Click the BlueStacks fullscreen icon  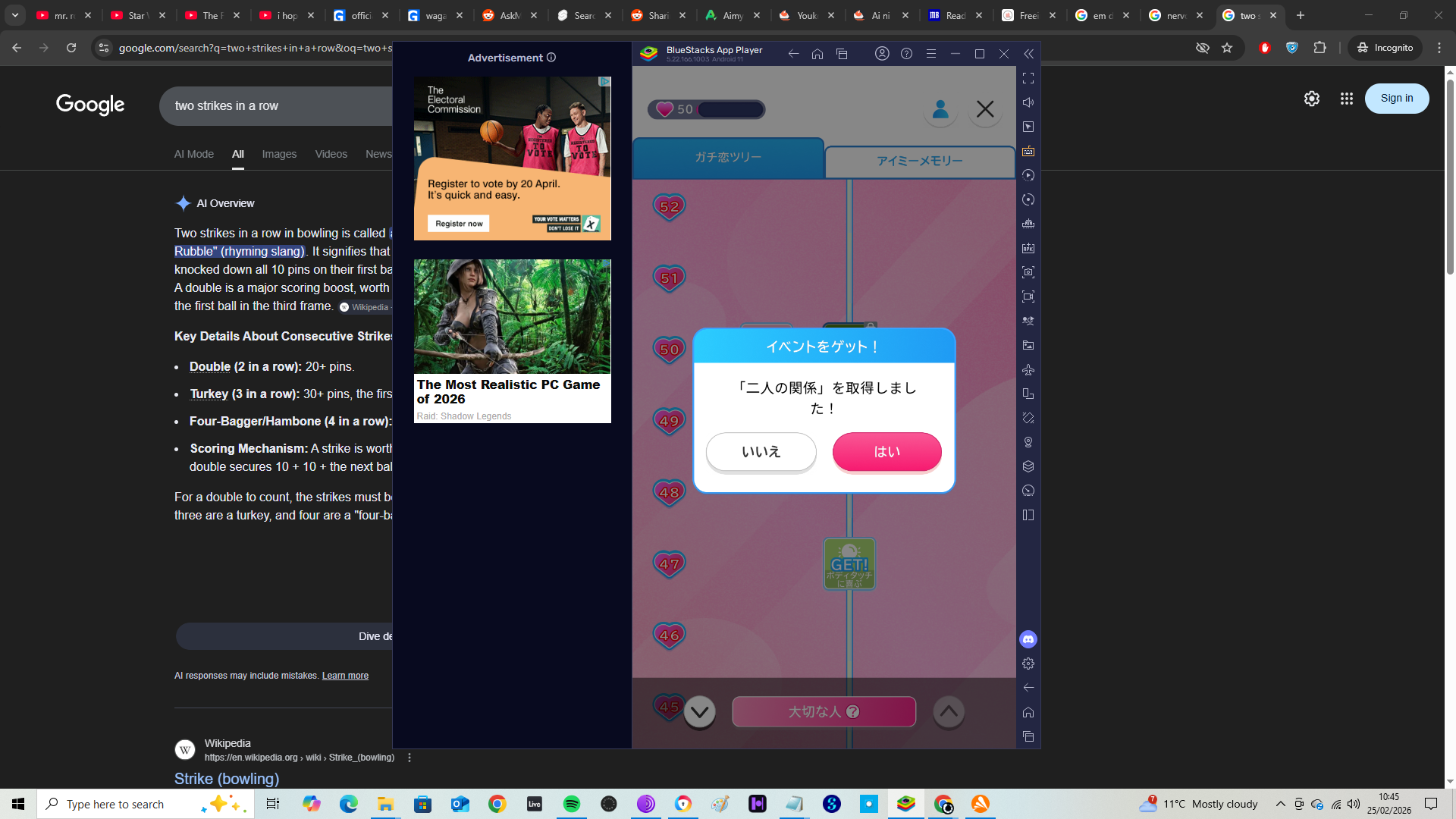coord(1028,78)
